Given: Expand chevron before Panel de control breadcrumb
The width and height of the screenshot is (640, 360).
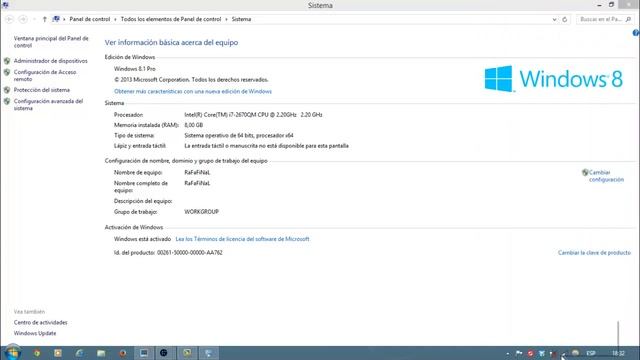Looking at the screenshot, I should click(x=64, y=19).
